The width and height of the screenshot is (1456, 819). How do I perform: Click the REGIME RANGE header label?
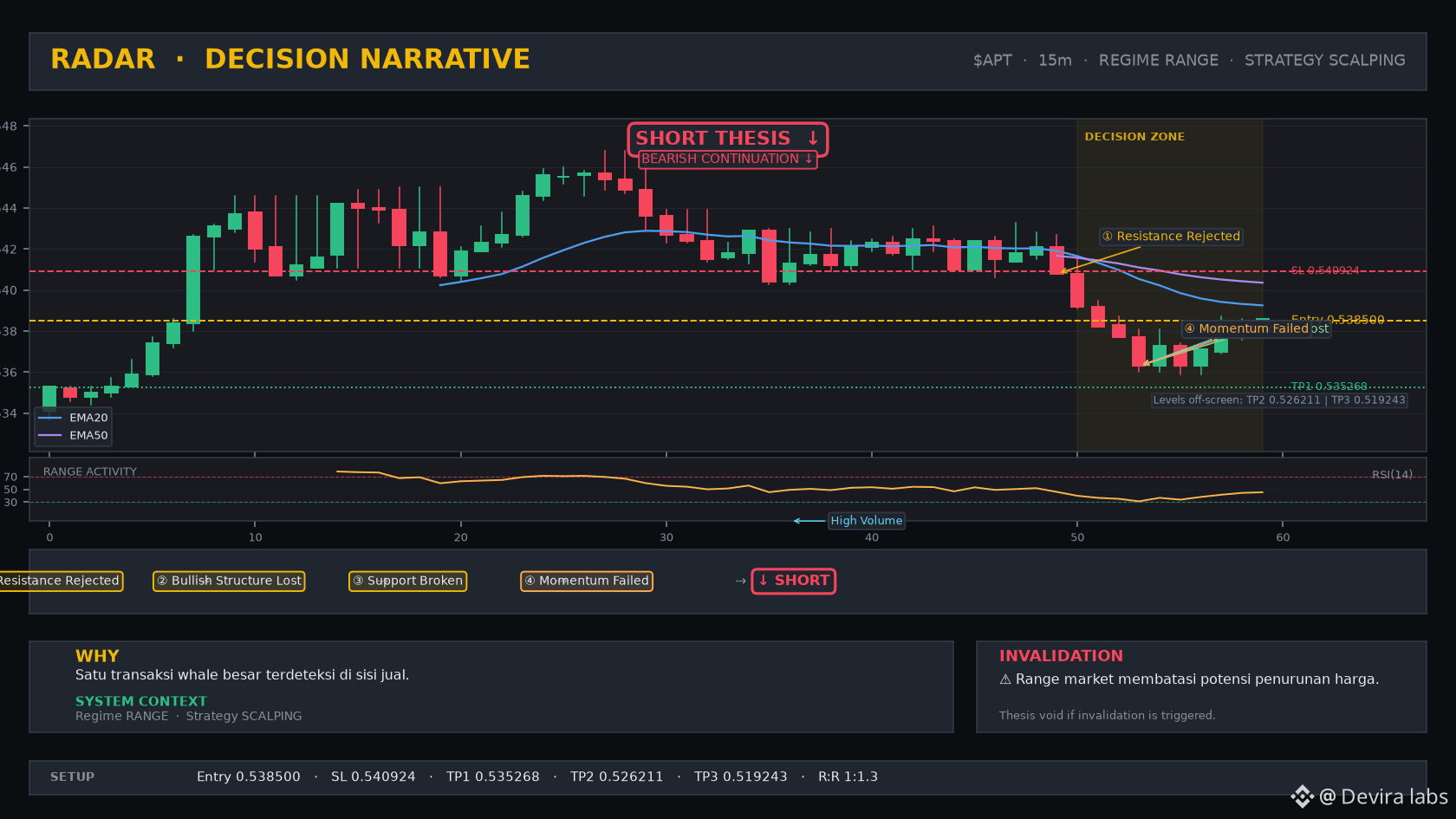tap(1158, 60)
